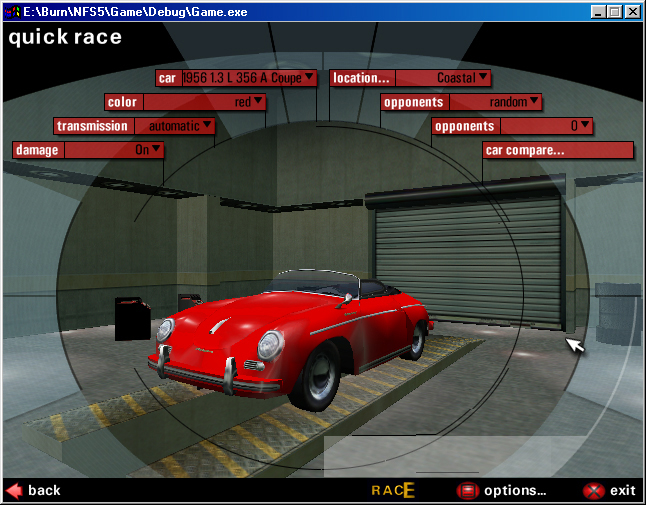The image size is (646, 505).
Task: Open the damage dropdown showing On
Action: click(114, 150)
